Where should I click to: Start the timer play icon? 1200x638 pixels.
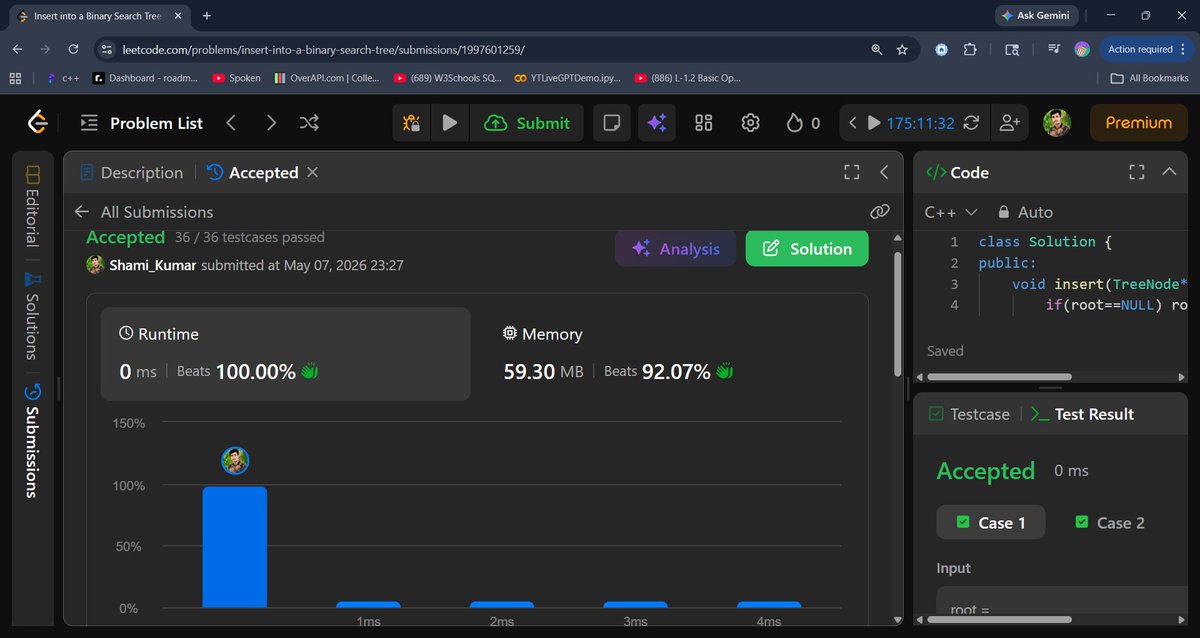pyautogui.click(x=874, y=123)
